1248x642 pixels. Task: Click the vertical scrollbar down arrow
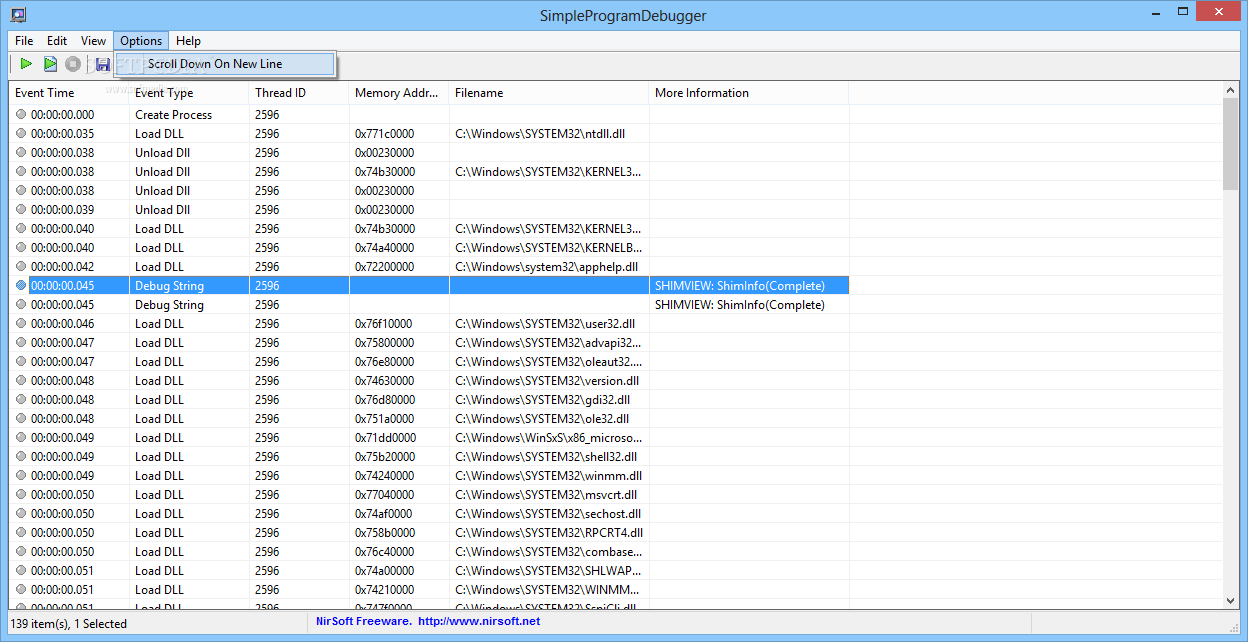pyautogui.click(x=1231, y=600)
